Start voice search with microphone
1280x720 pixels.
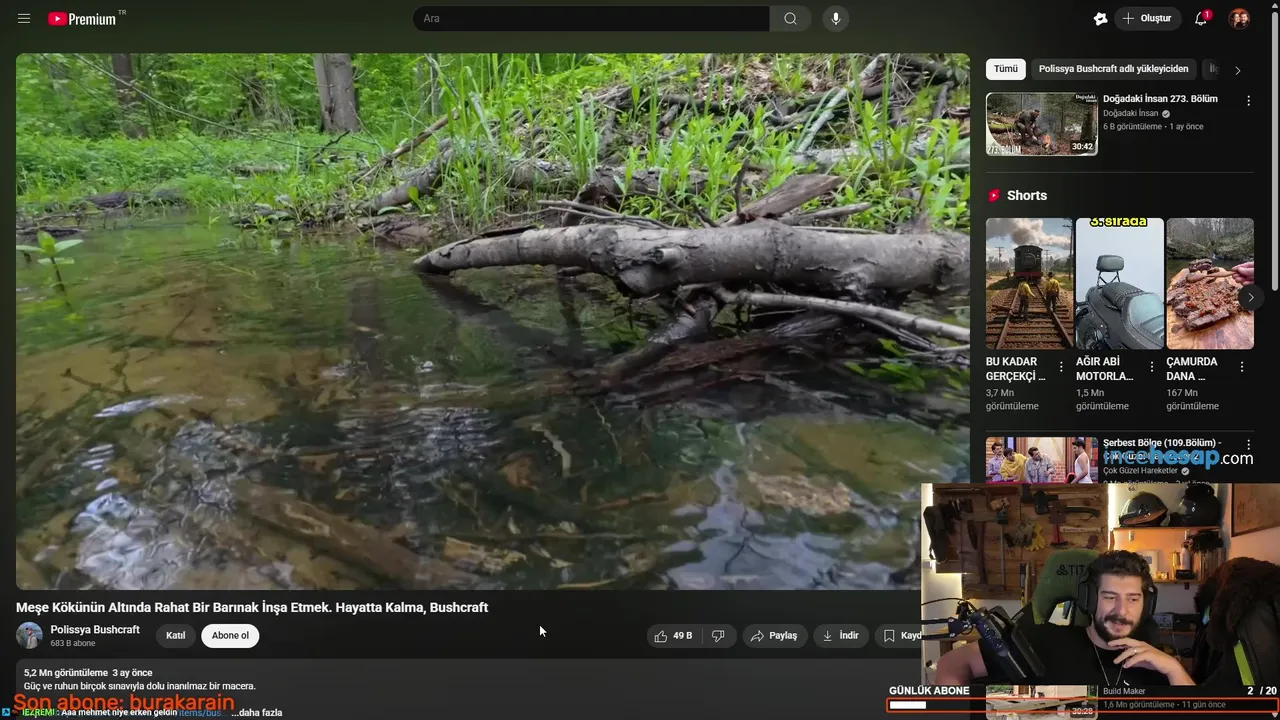835,19
